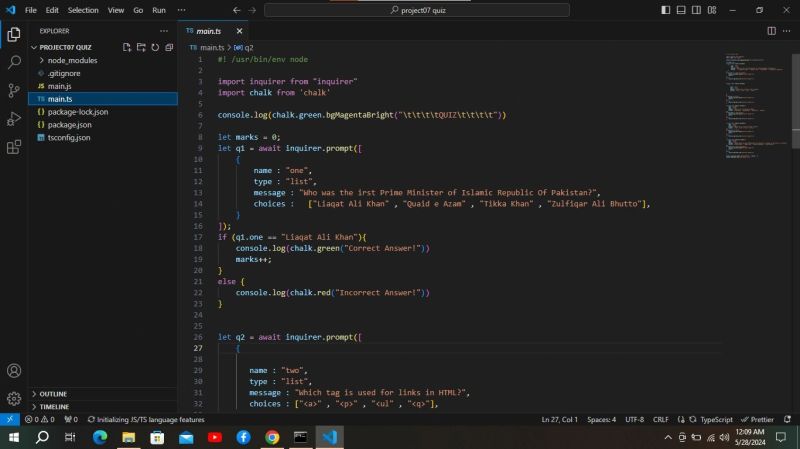Viewport: 800px width, 449px height.
Task: Change the CRLF end of line sequence
Action: 660,419
